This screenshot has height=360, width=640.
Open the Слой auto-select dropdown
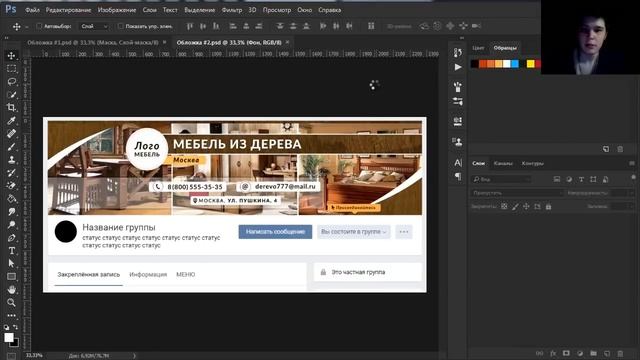[x=94, y=26]
